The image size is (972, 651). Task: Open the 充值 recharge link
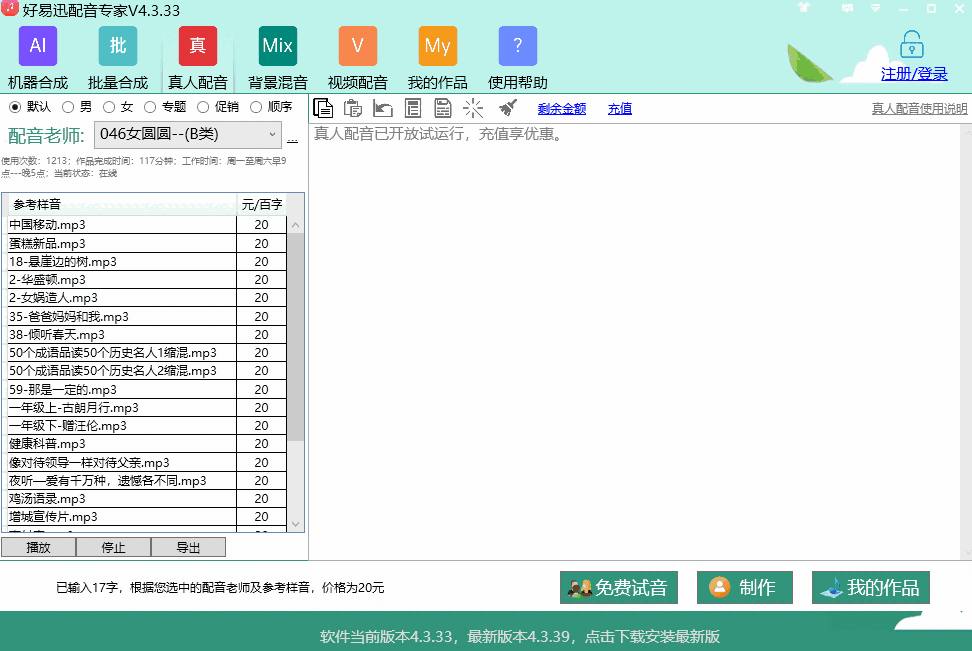(x=619, y=109)
